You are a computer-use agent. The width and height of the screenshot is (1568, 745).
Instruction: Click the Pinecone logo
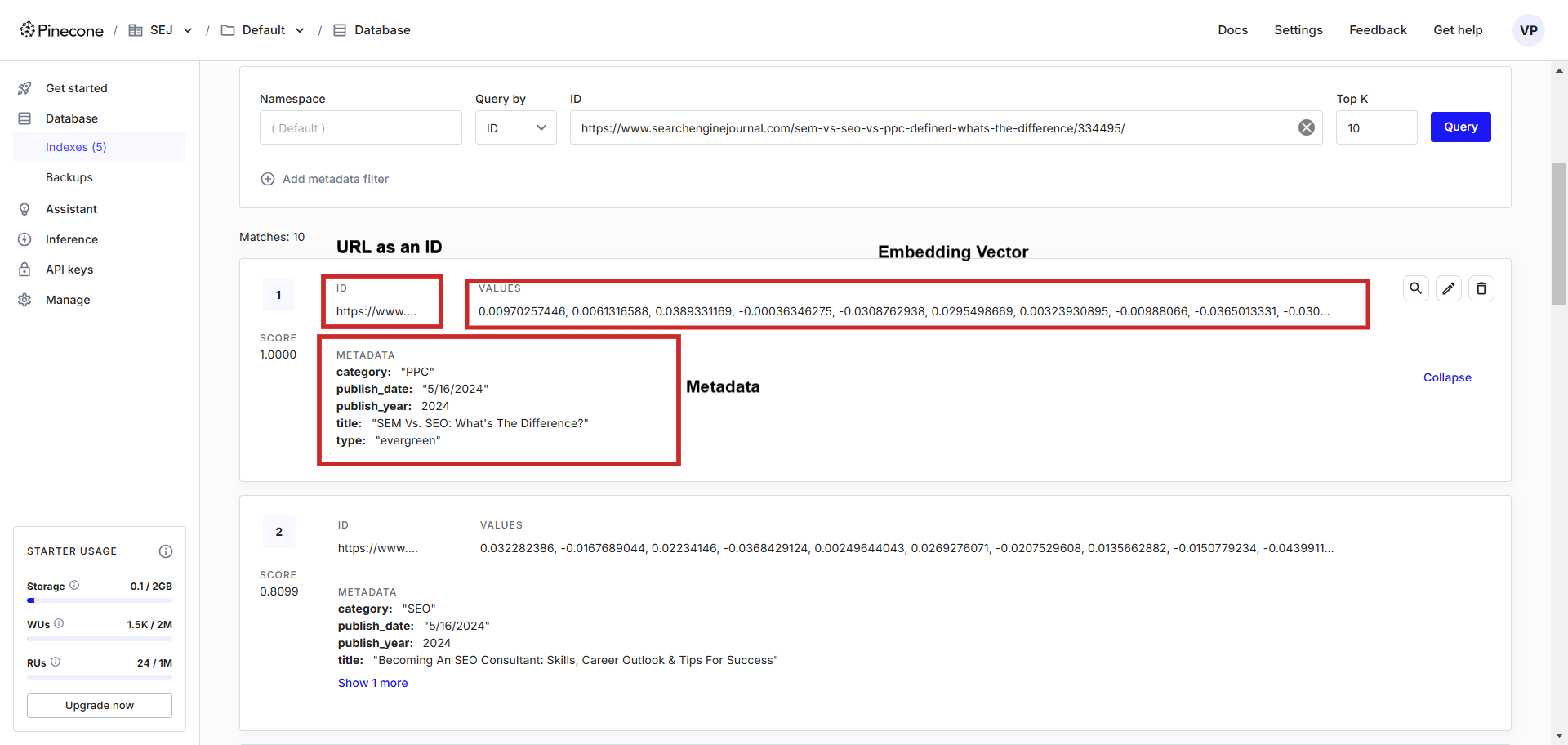61,29
